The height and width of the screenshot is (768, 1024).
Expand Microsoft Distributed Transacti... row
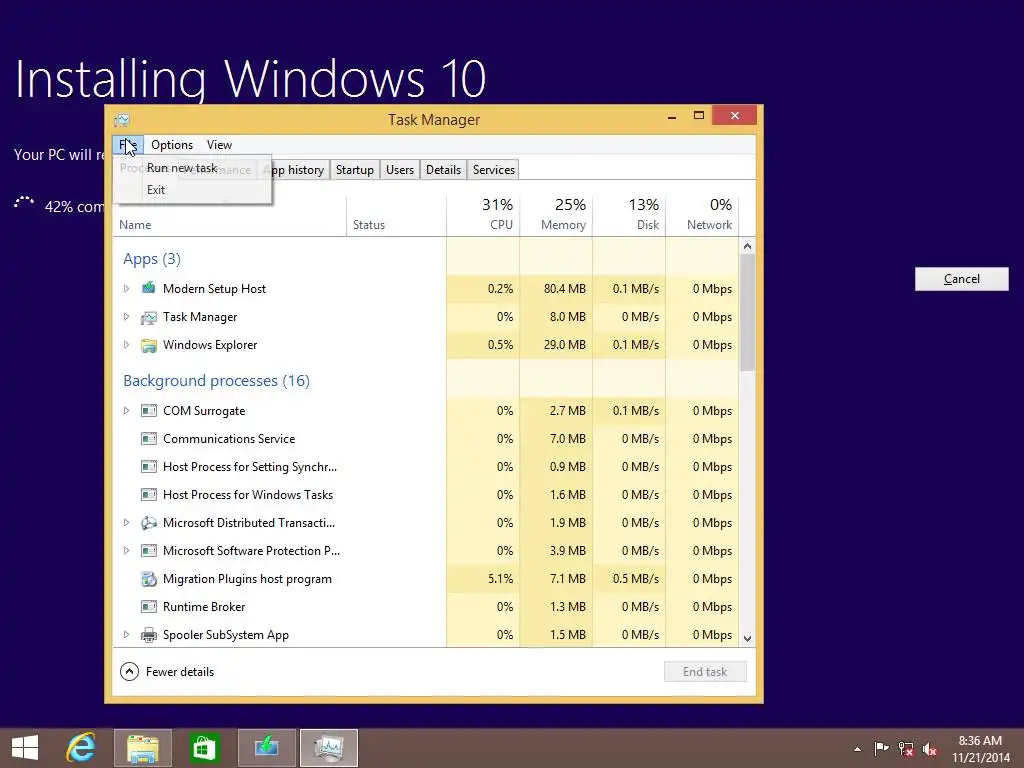[x=127, y=522]
